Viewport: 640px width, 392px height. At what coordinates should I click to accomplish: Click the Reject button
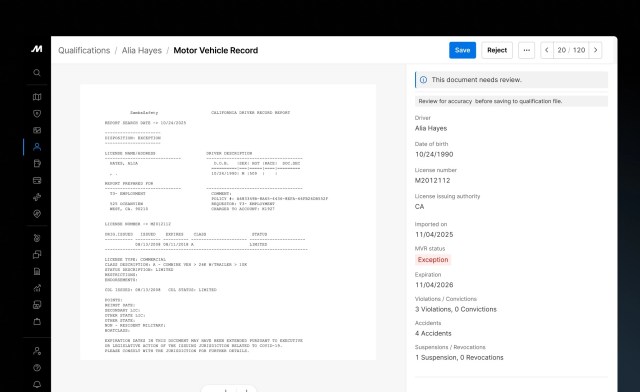[497, 50]
